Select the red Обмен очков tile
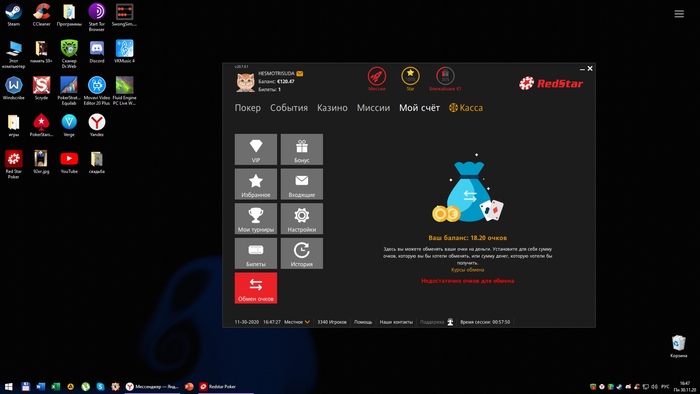The height and width of the screenshot is (394, 700). (256, 288)
